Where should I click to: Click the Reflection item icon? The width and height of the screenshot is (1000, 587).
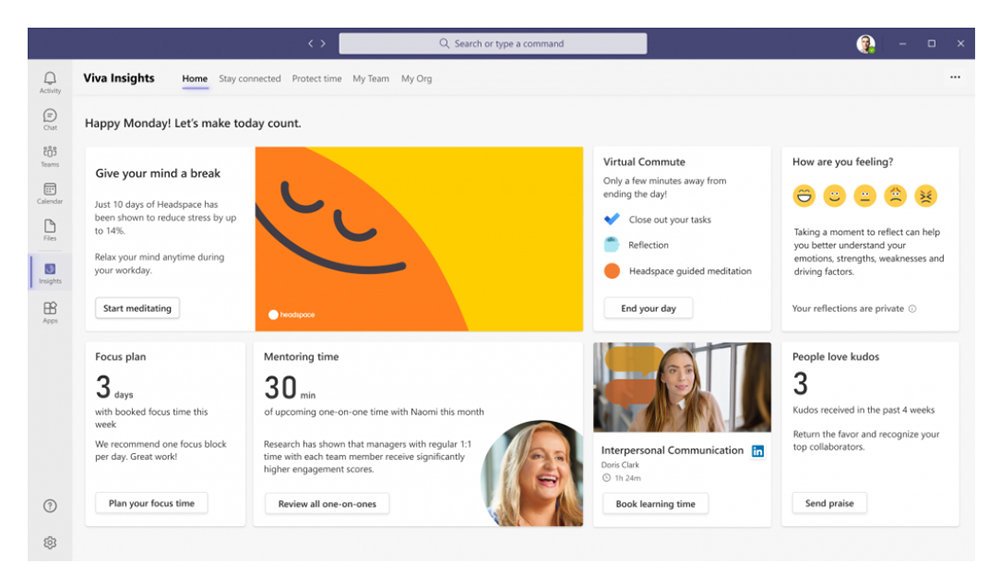coord(612,244)
